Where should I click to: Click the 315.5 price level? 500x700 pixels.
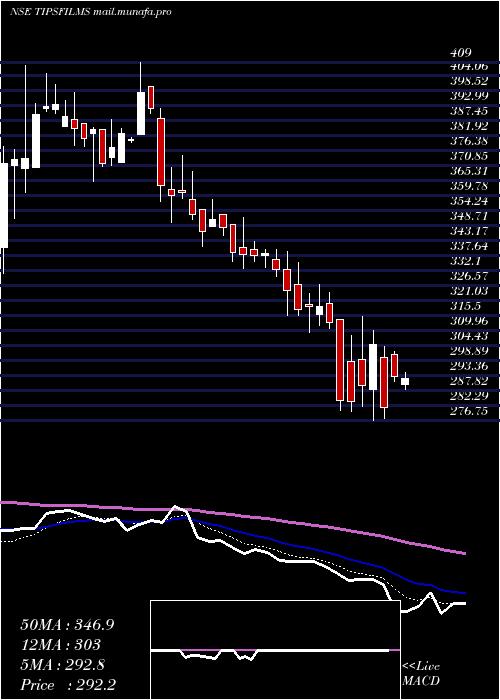pos(465,306)
